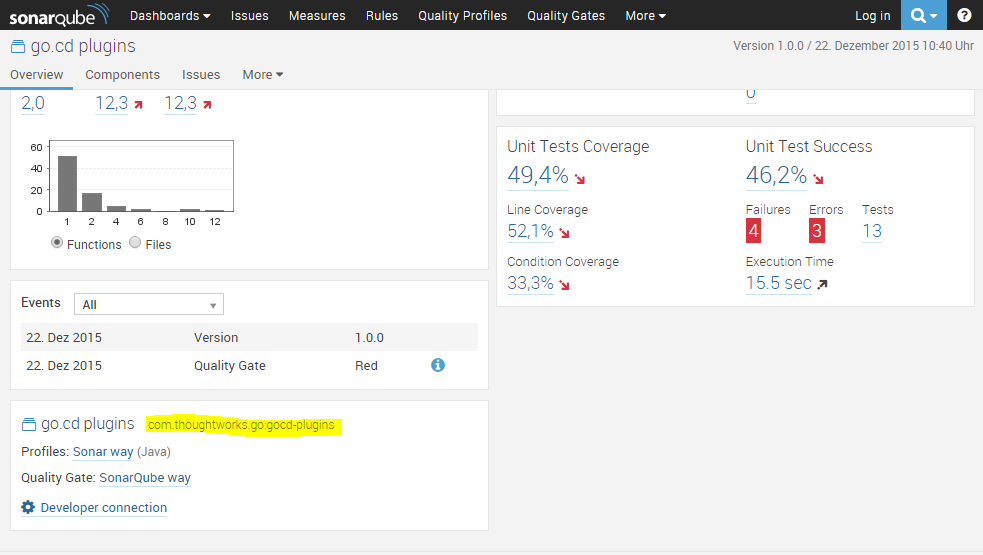Select the Files radio button
The height and width of the screenshot is (555, 983).
[135, 243]
